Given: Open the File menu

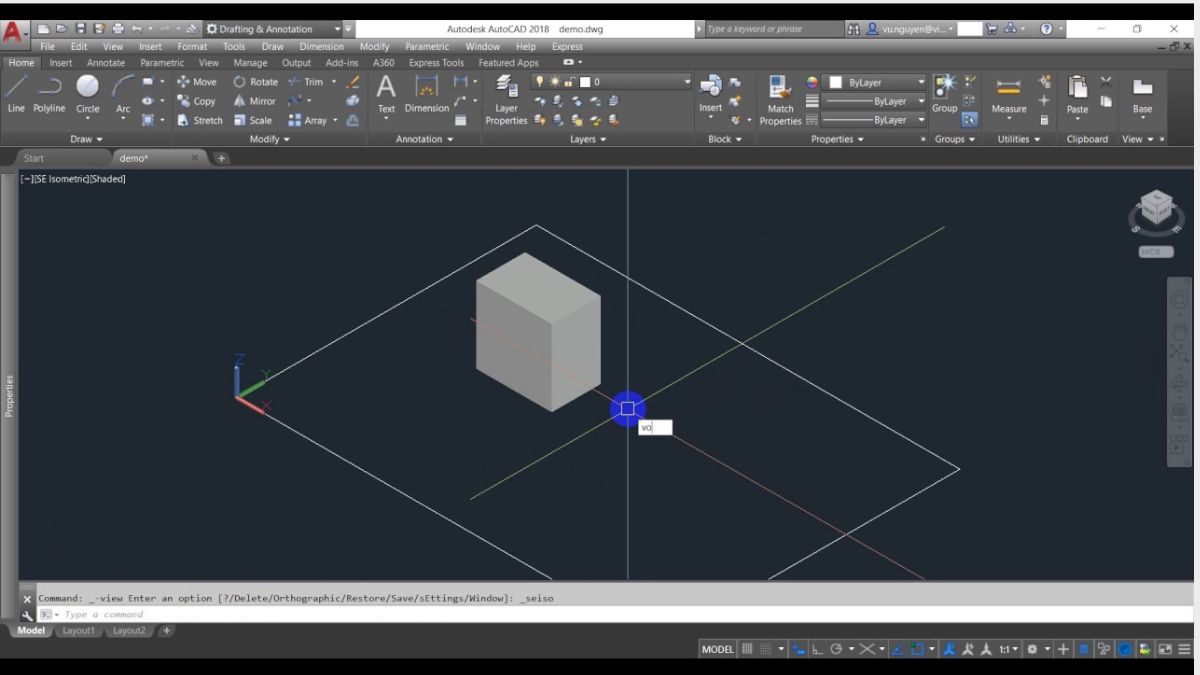Looking at the screenshot, I should (x=47, y=46).
